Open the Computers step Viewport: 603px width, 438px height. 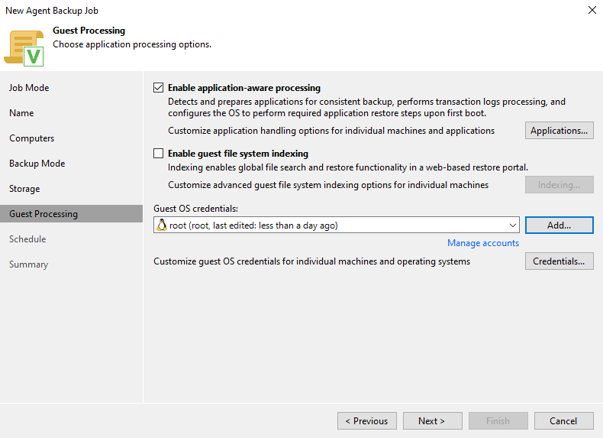click(x=32, y=138)
